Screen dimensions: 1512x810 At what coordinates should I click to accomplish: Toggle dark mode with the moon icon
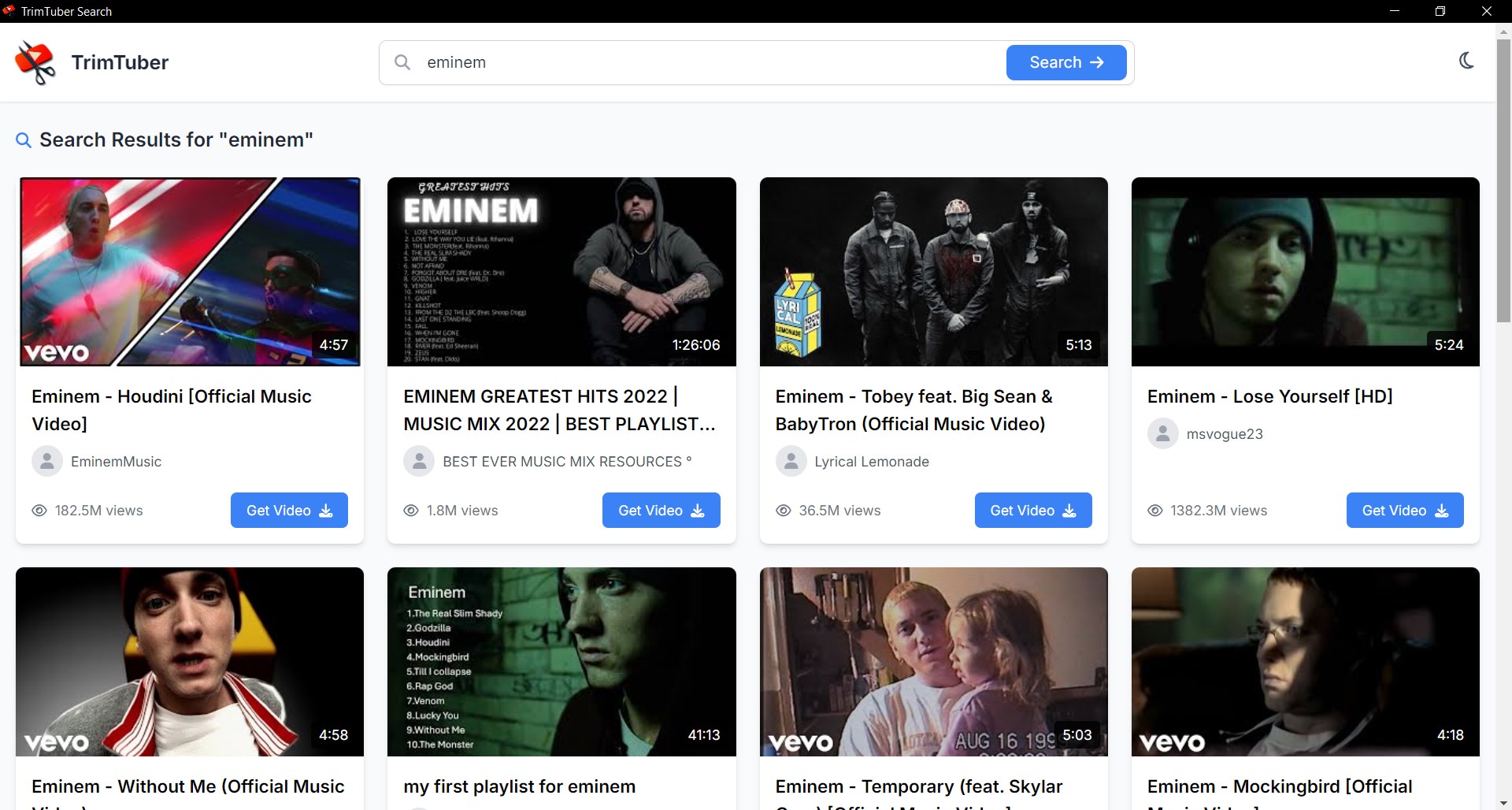[x=1466, y=61]
